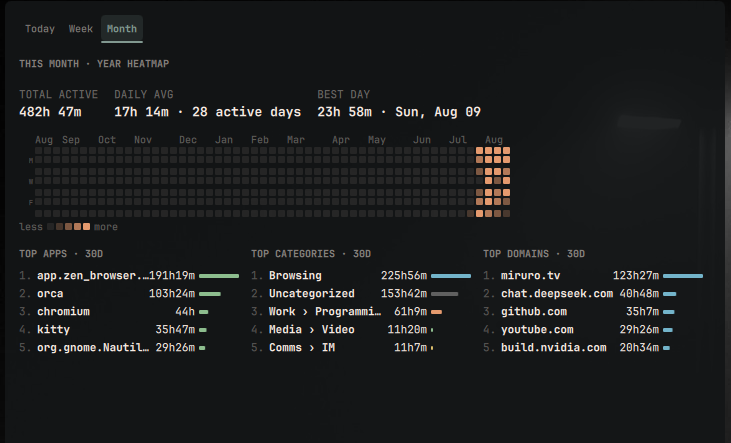Click the youtube.com domain row

tap(593, 330)
